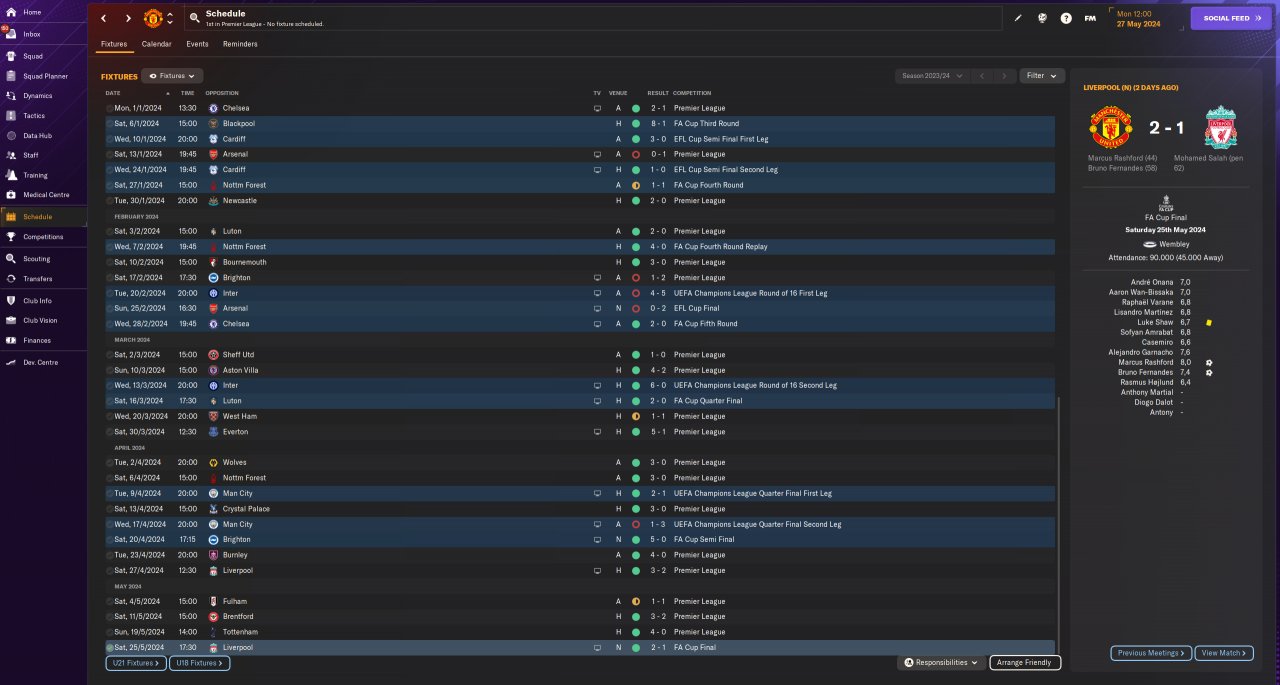Open the U18 Fixtures button

200,663
